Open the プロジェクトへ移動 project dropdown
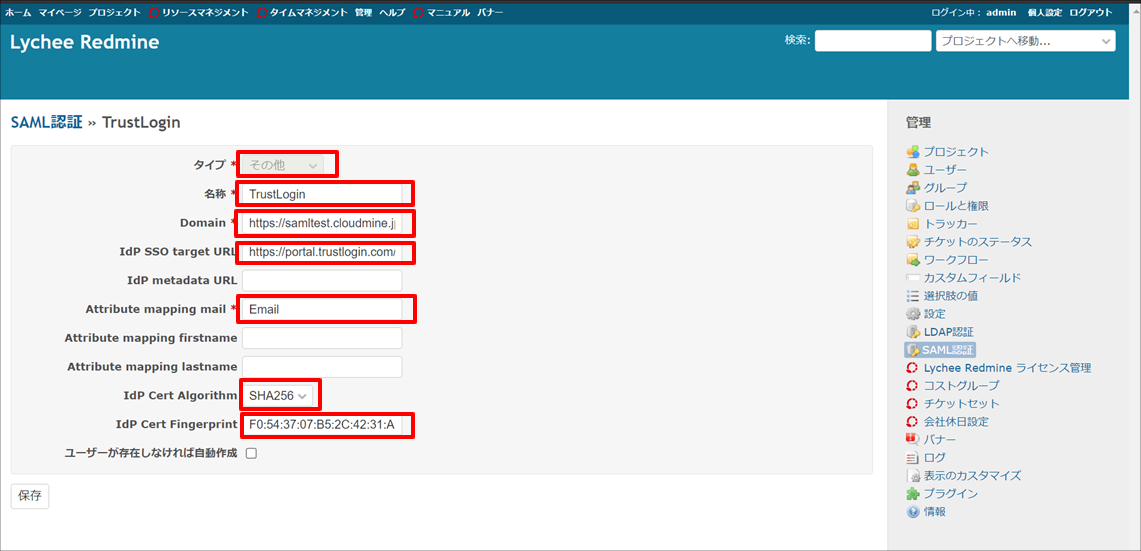This screenshot has width=1141, height=551. [1025, 41]
